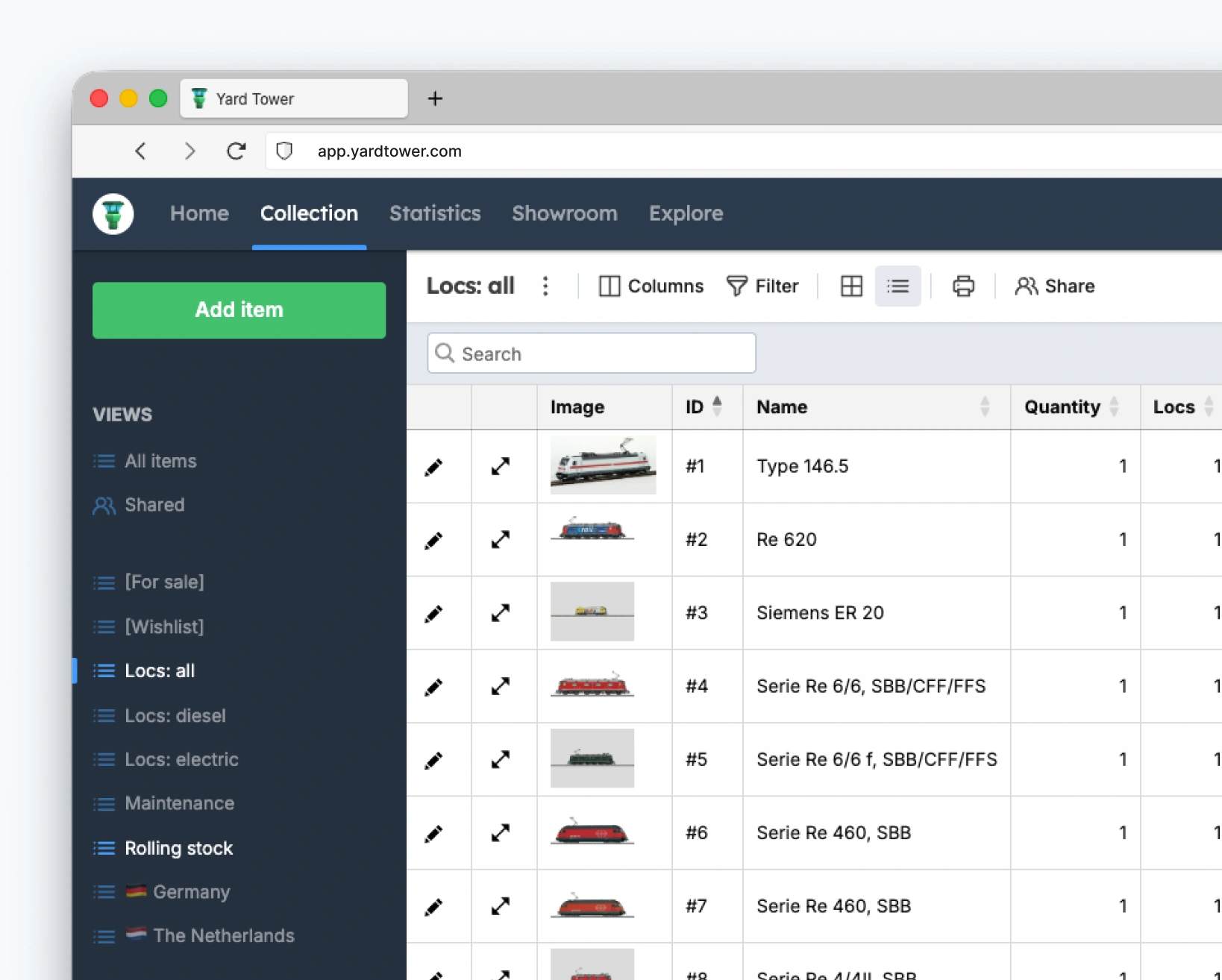
Task: Switch to list view layout
Action: coord(897,286)
